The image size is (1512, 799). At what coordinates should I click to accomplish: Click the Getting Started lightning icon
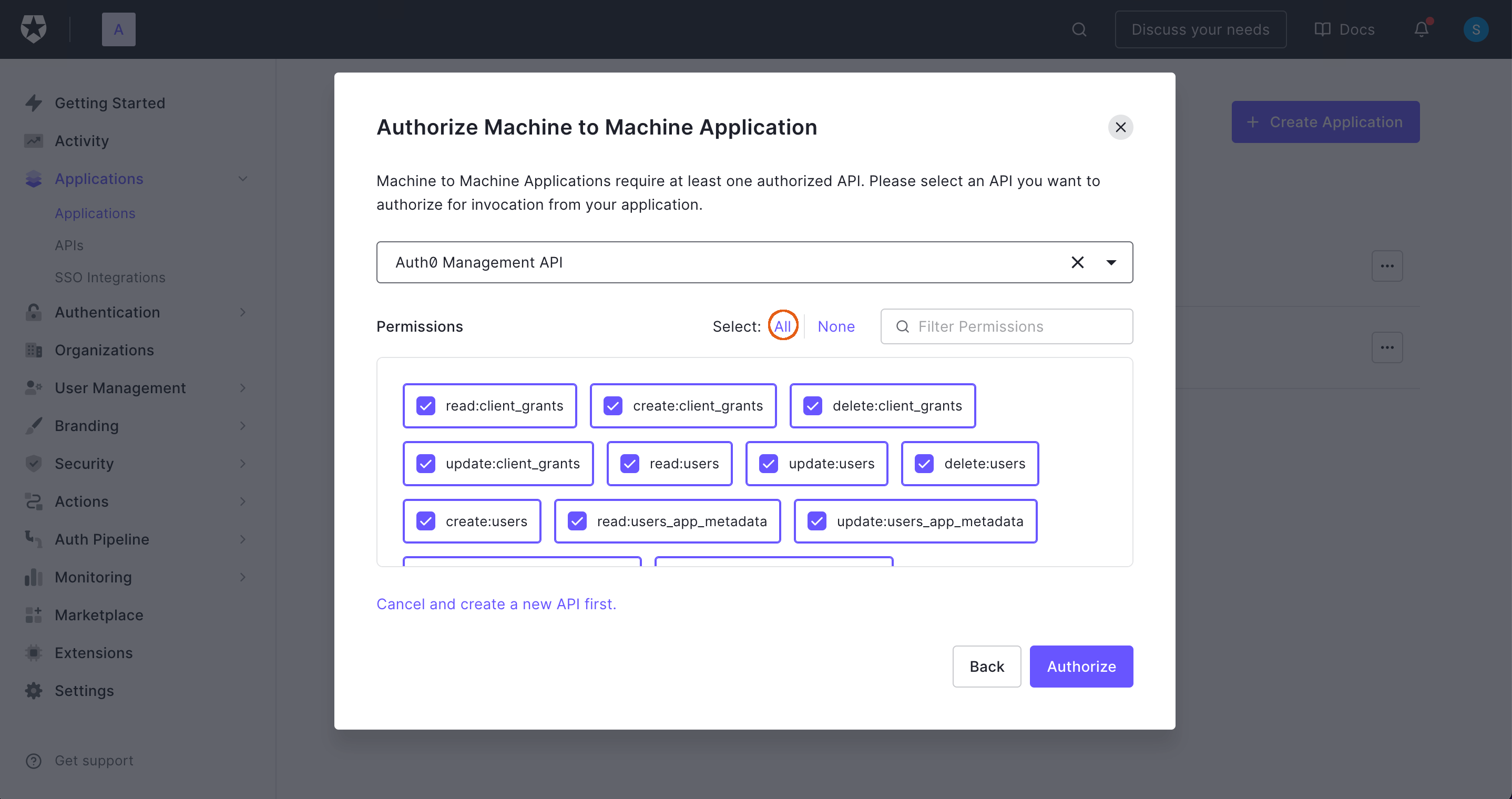pos(34,103)
